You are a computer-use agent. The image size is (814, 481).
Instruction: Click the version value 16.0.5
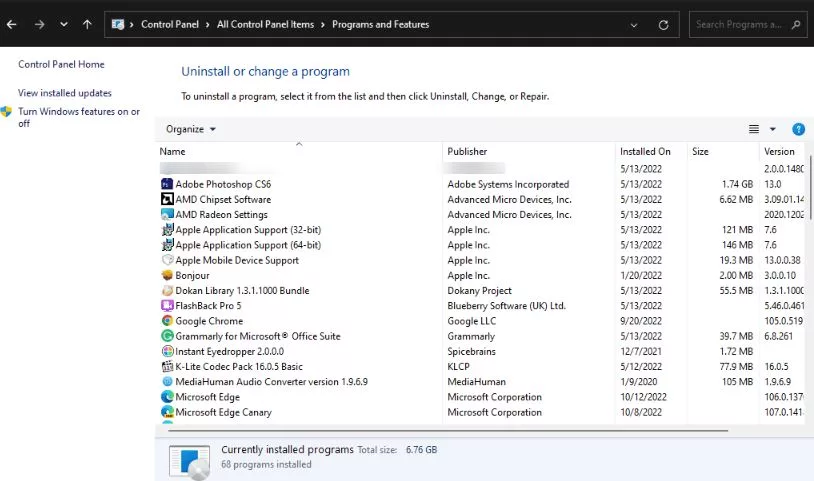click(x=776, y=366)
